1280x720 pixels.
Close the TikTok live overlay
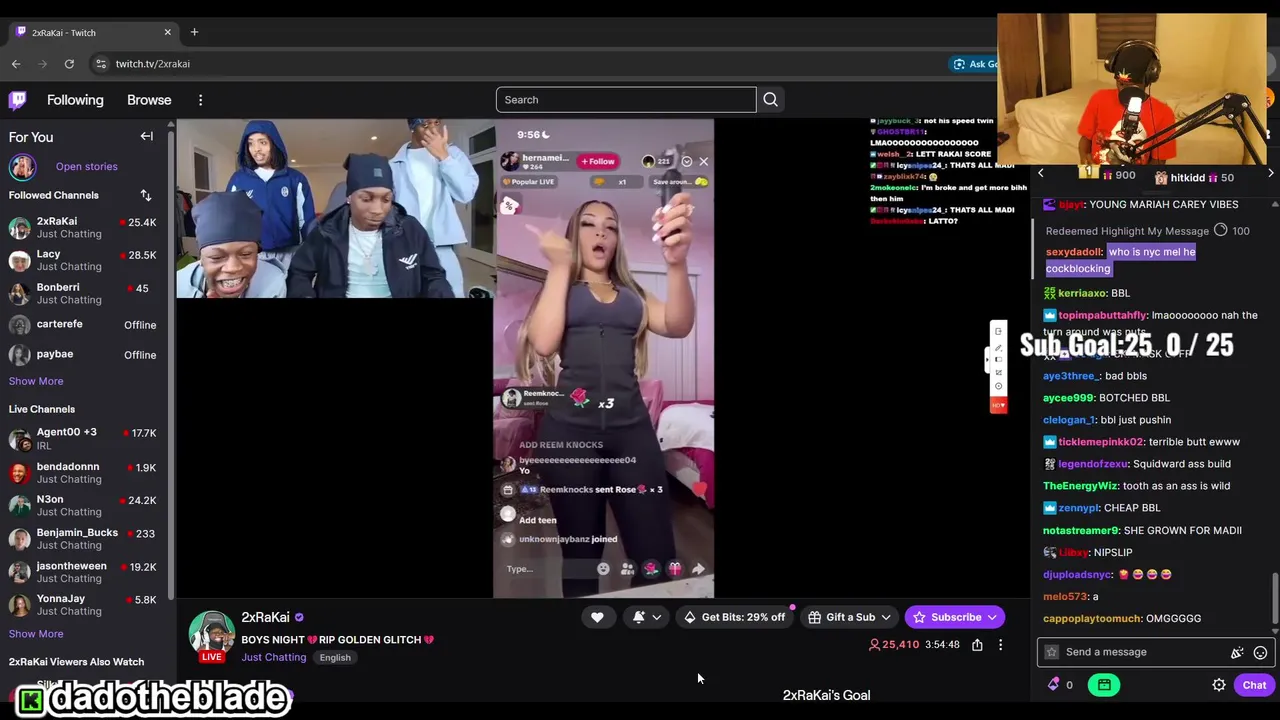tap(703, 161)
